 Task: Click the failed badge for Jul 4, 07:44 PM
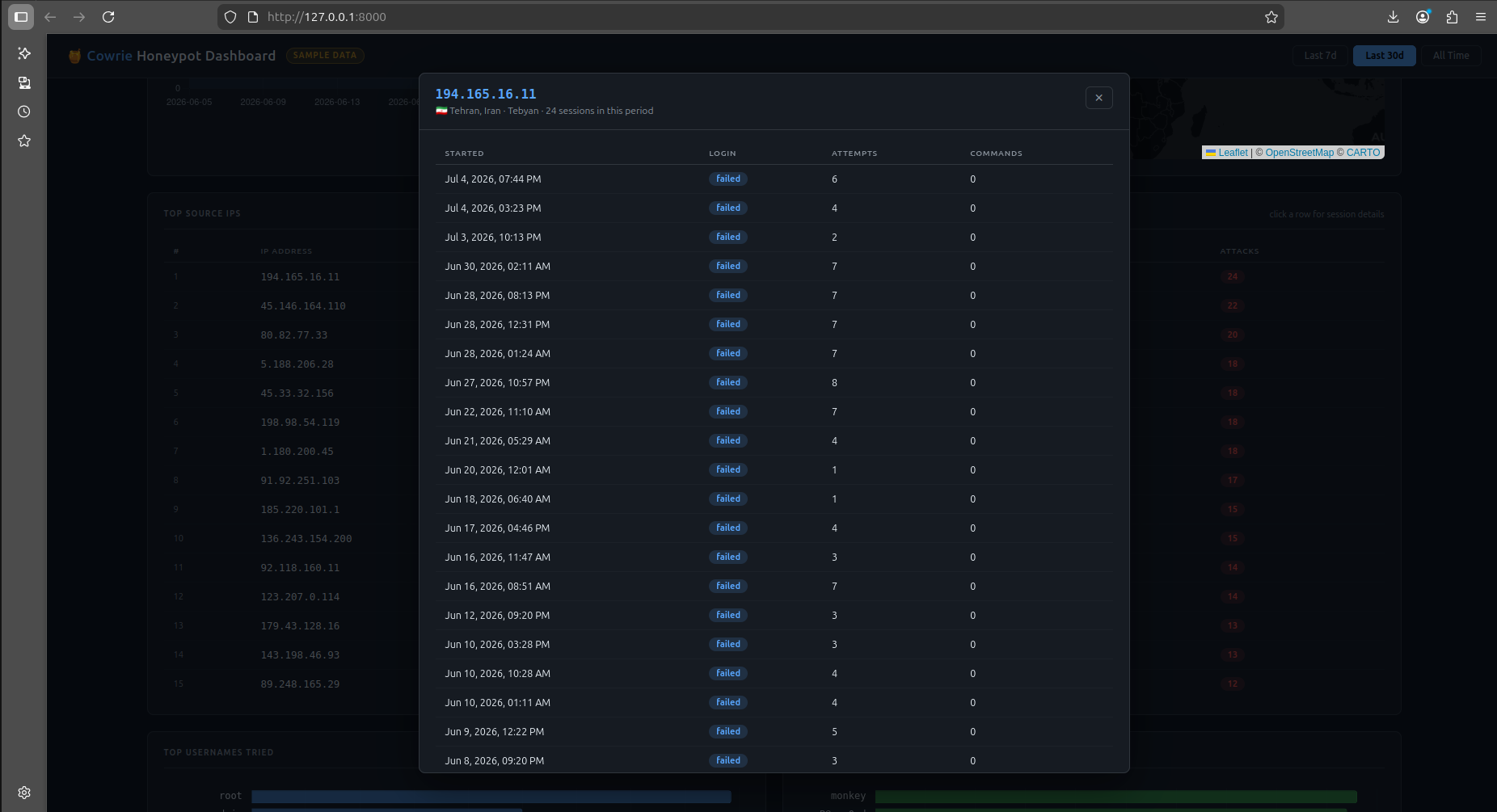(x=728, y=179)
